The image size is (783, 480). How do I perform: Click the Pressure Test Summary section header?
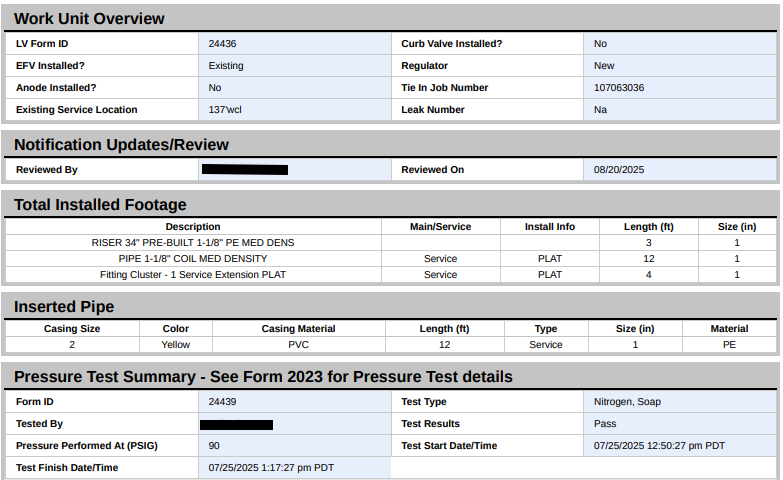[x=263, y=377]
